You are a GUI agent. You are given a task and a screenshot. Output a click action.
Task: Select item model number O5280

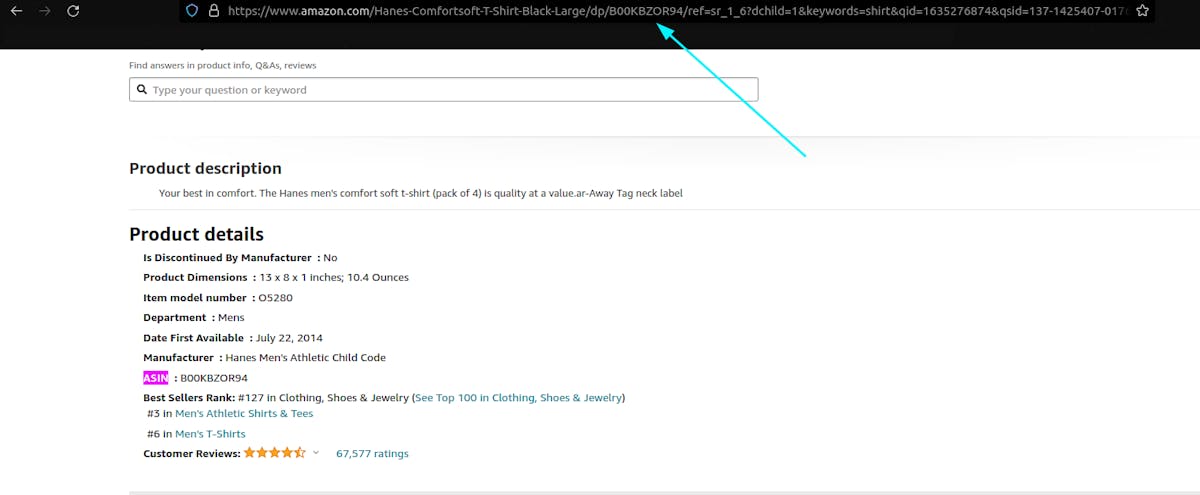click(275, 298)
